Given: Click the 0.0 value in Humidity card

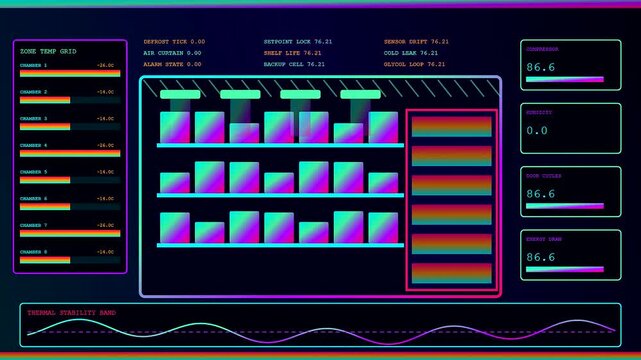Looking at the screenshot, I should pos(537,130).
